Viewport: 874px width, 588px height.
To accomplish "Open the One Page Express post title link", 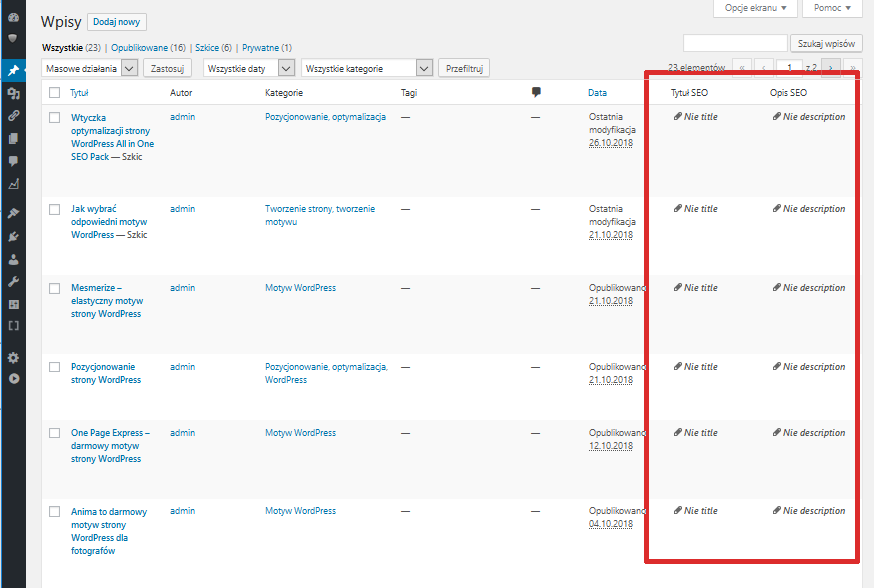I will [110, 446].
